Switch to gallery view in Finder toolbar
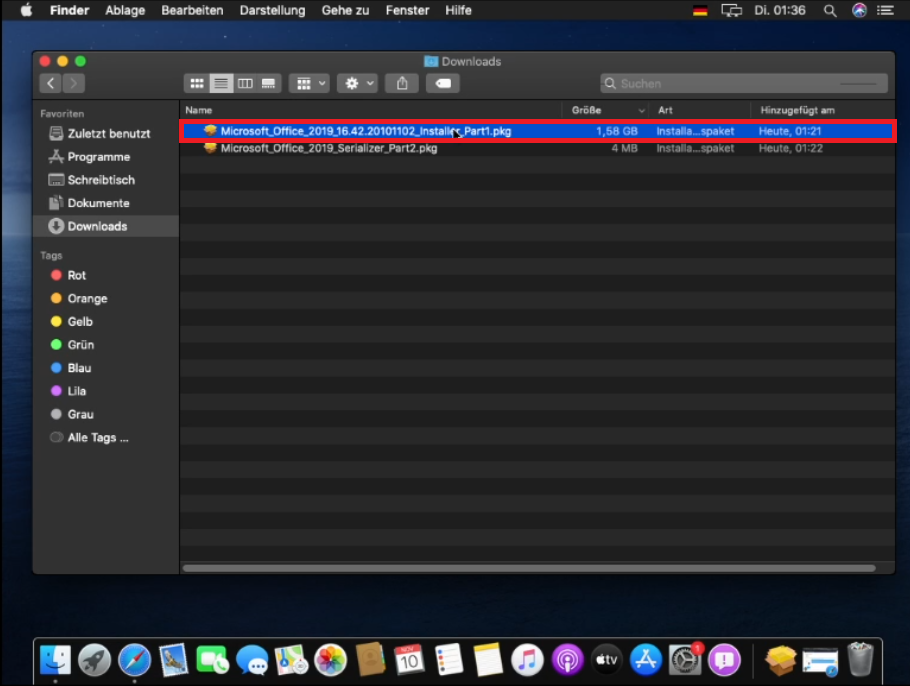This screenshot has width=910, height=686. tap(269, 84)
